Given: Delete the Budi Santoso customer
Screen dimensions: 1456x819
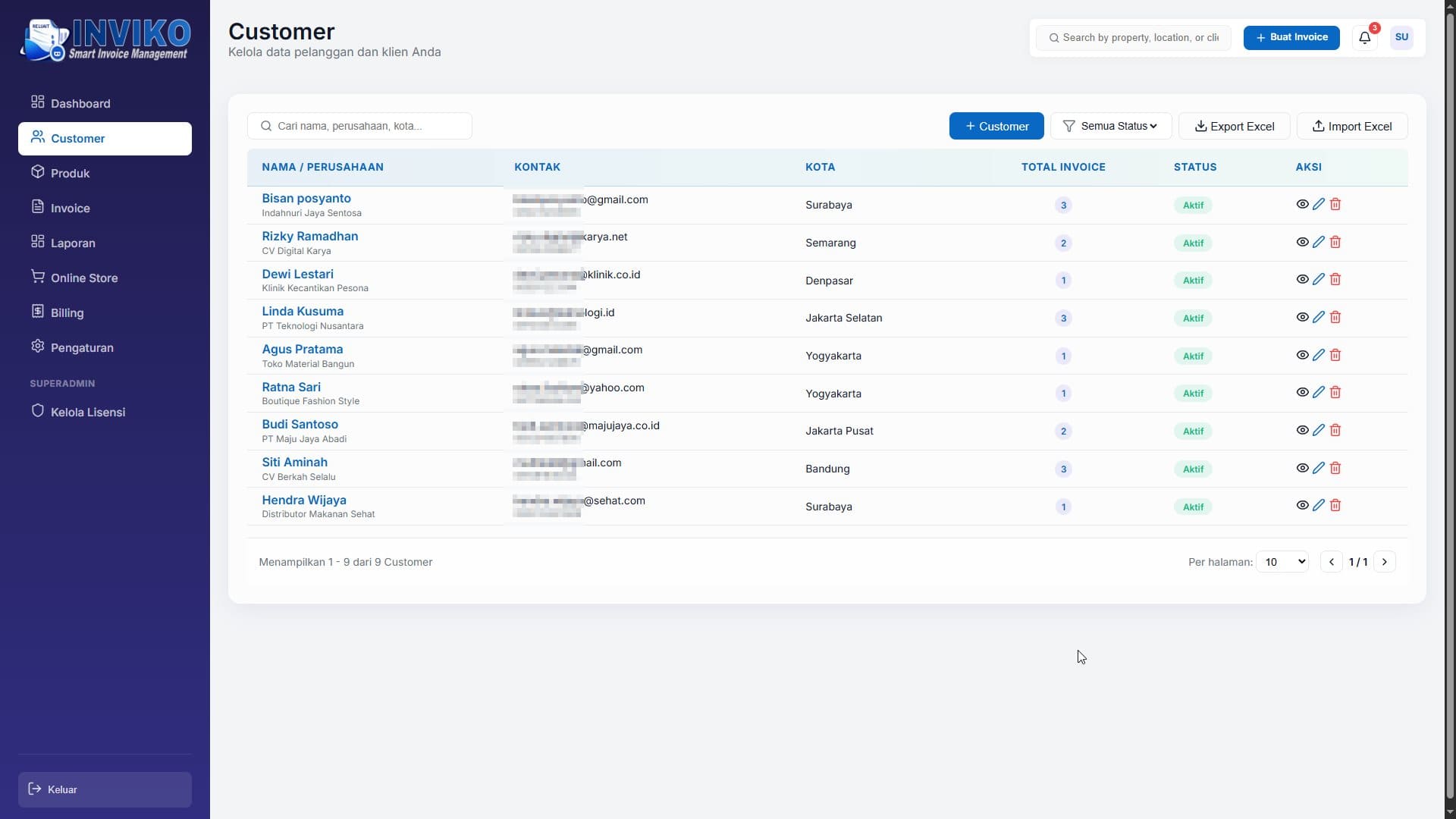Looking at the screenshot, I should pos(1335,430).
